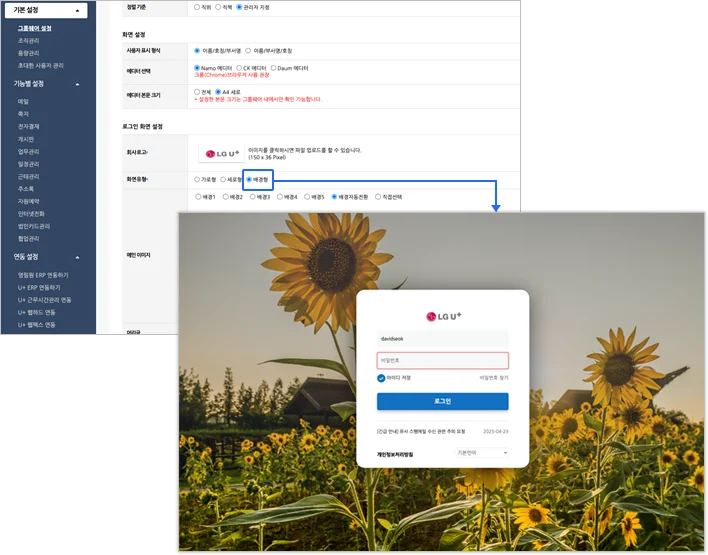Click the 비밀번호 password input field
Viewport: 708px width, 555px height.
coord(442,360)
